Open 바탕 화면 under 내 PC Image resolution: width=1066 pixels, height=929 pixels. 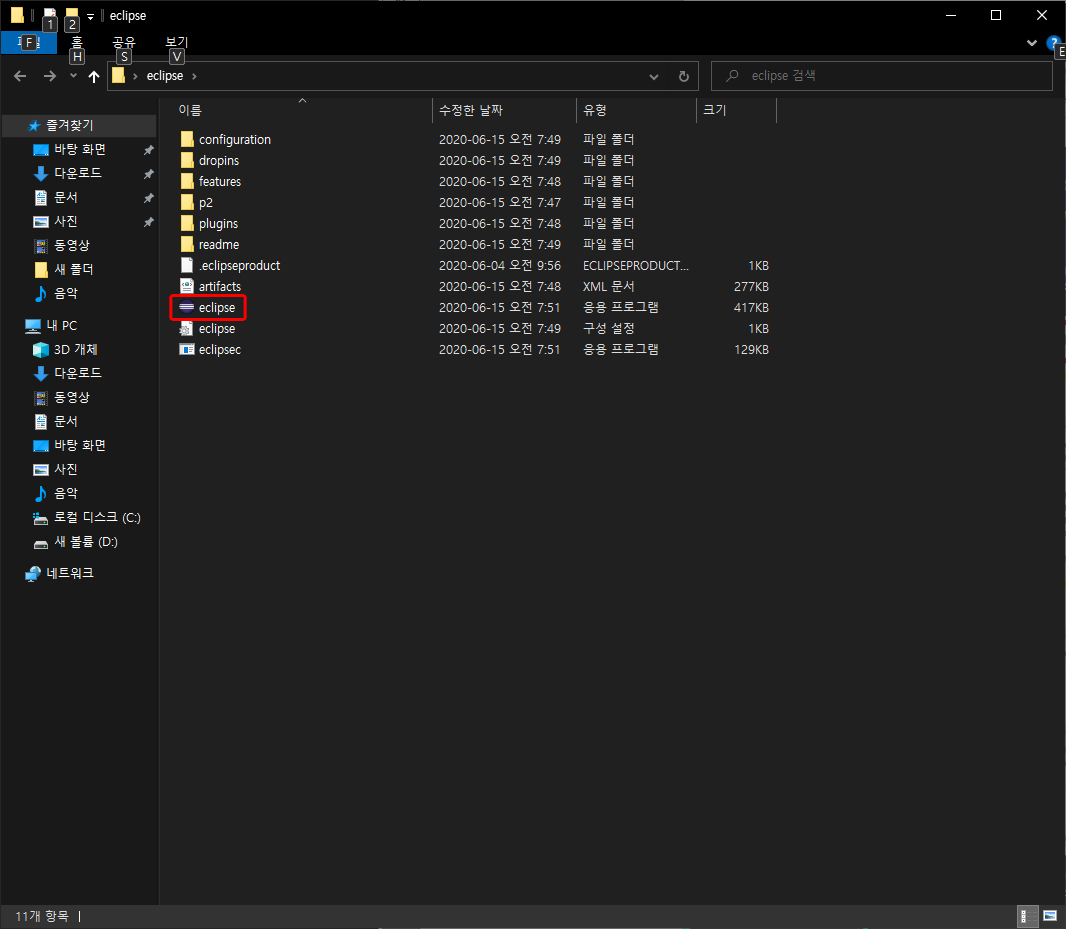pos(69,445)
